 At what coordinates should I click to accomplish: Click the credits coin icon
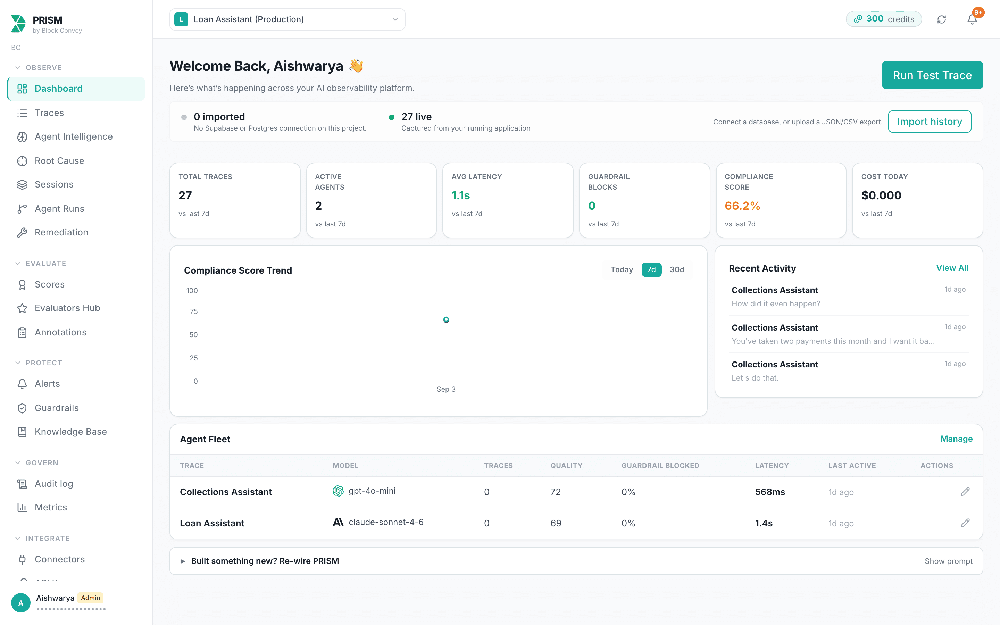(x=858, y=19)
